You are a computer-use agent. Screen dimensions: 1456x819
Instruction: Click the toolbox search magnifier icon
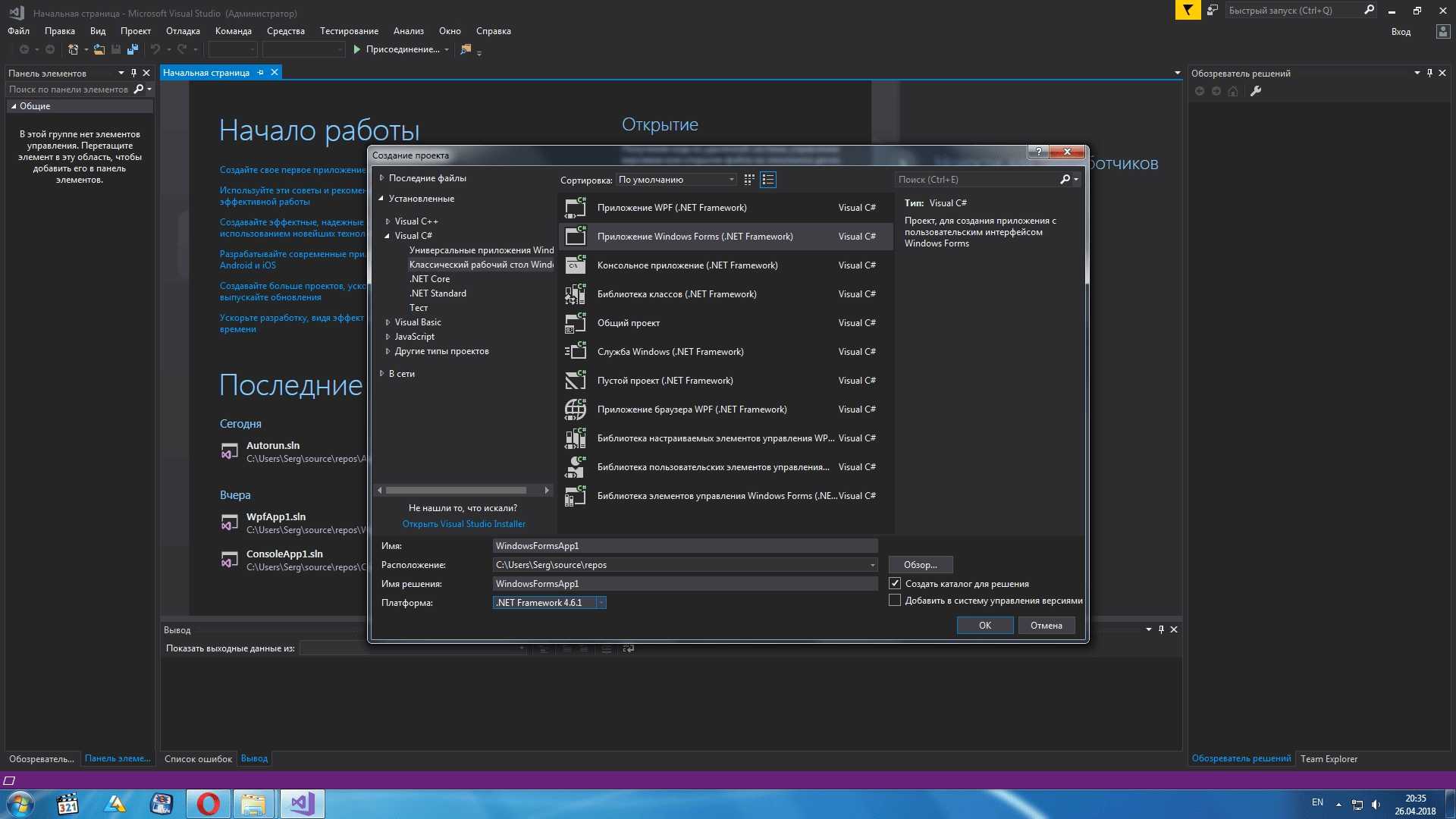(x=139, y=89)
